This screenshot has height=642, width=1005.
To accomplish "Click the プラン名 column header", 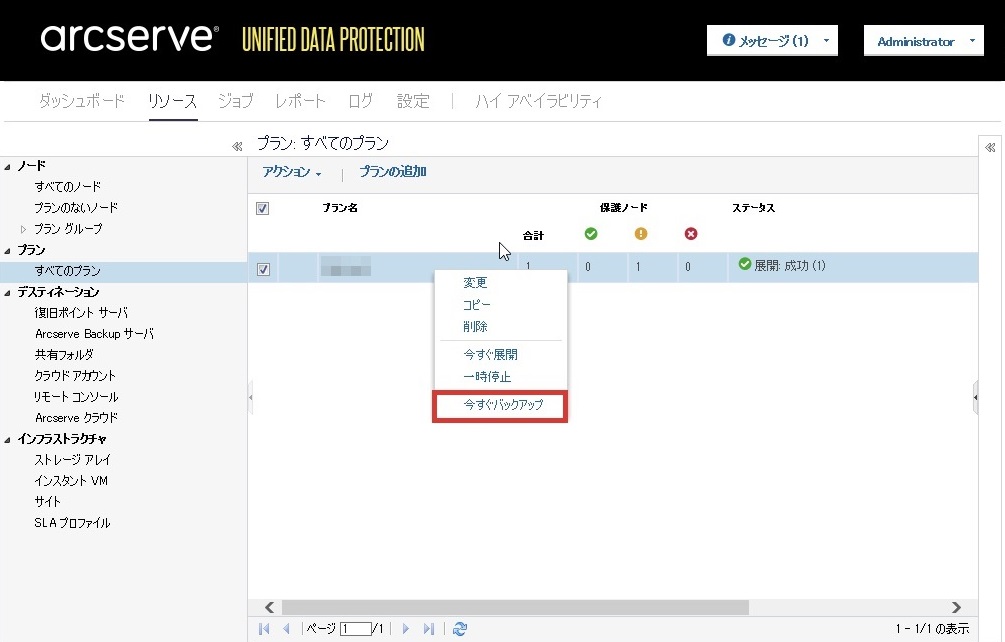I will [x=340, y=208].
